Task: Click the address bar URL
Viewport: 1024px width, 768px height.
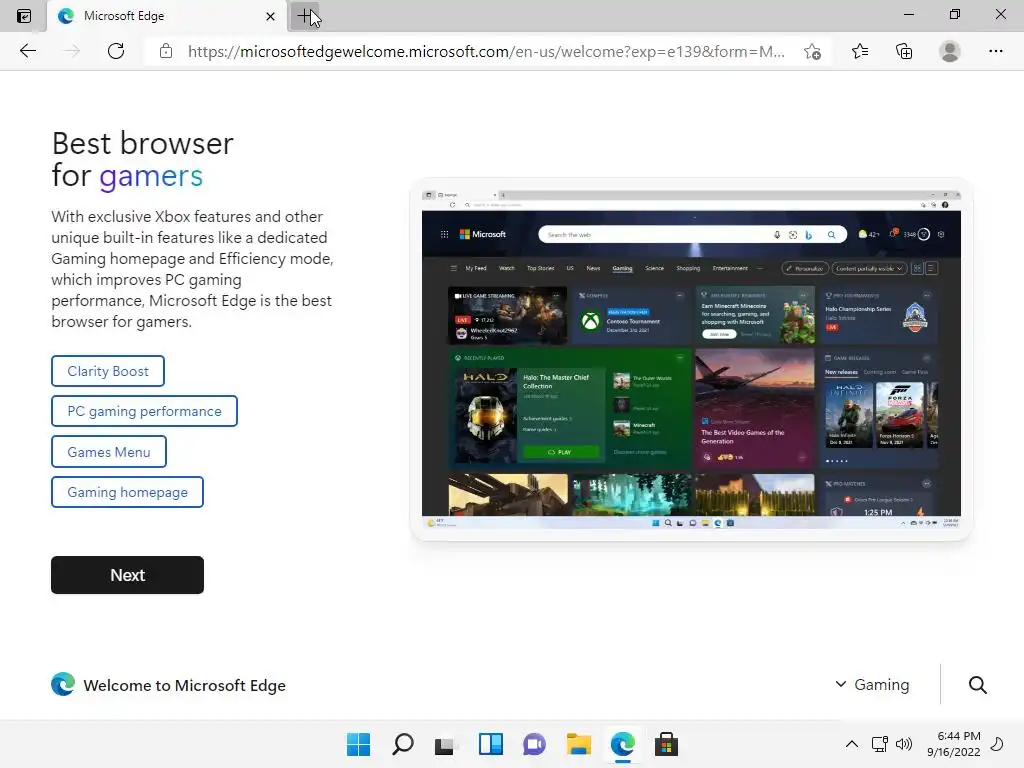Action: [486, 52]
